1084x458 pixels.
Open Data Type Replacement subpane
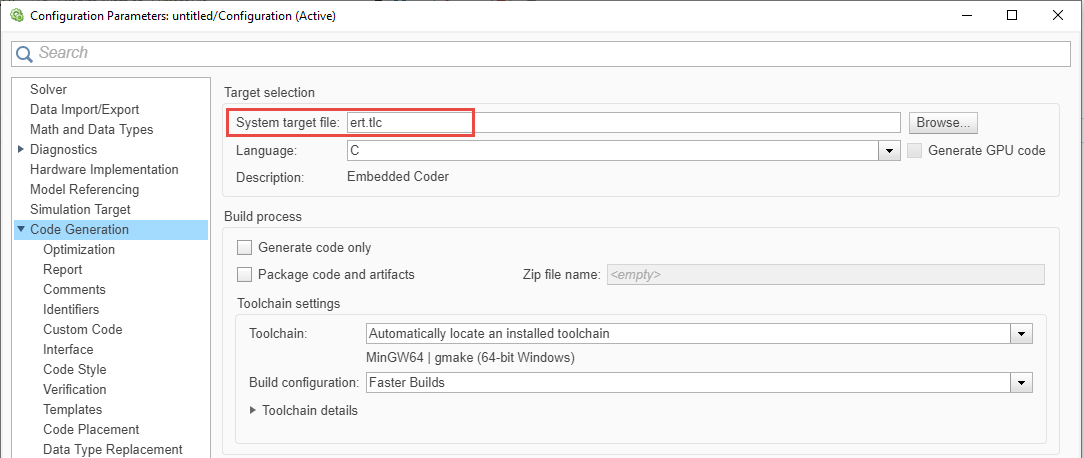point(113,450)
